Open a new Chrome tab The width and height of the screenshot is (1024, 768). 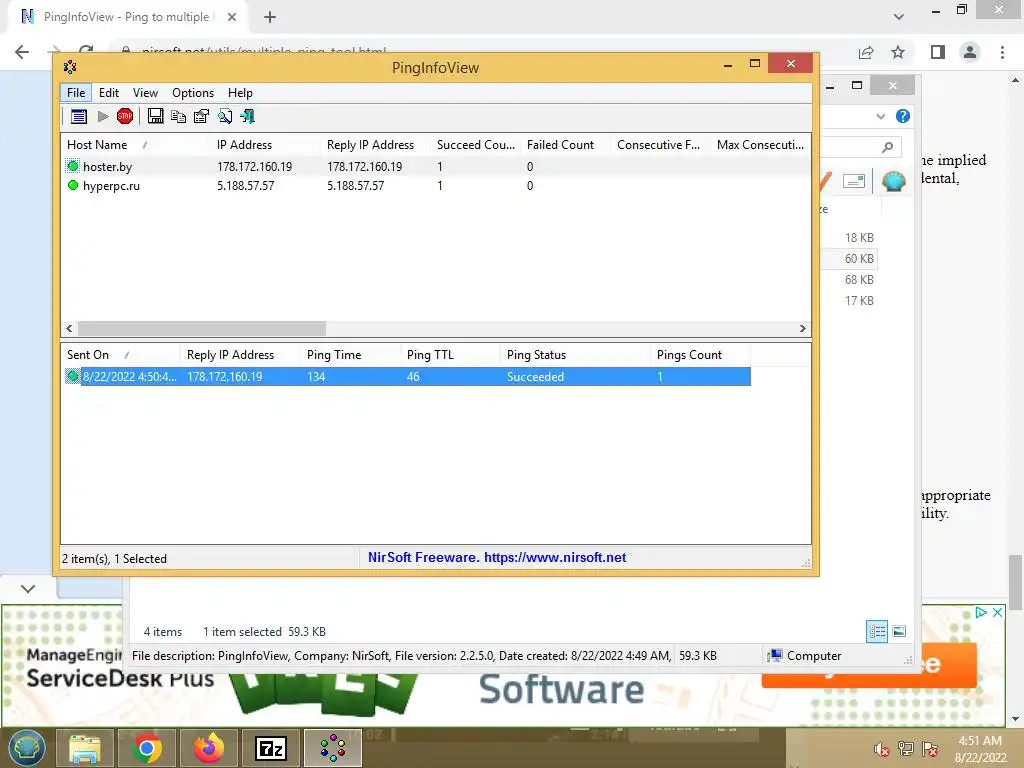tap(270, 17)
